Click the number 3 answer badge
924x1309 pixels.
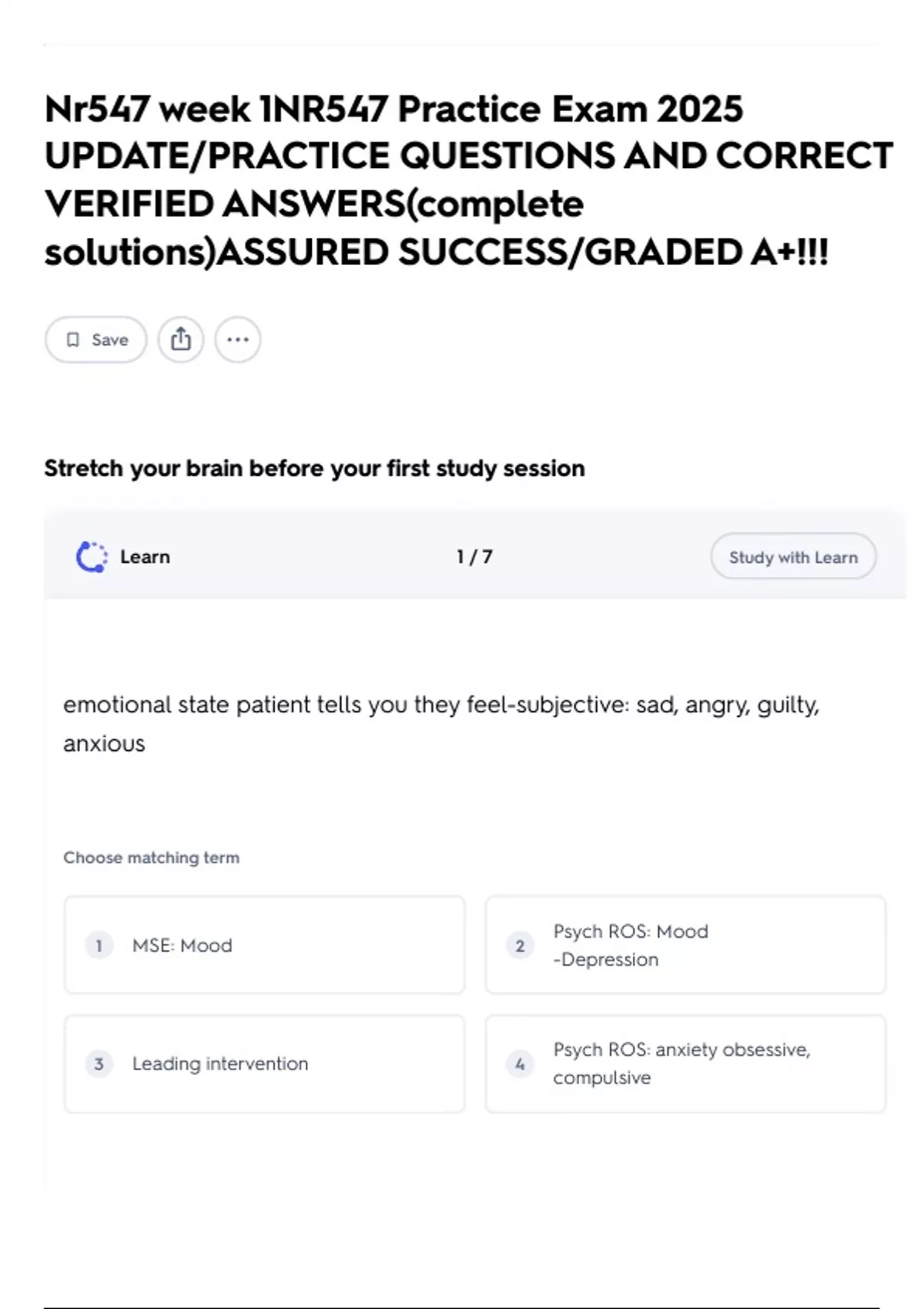tap(99, 1063)
